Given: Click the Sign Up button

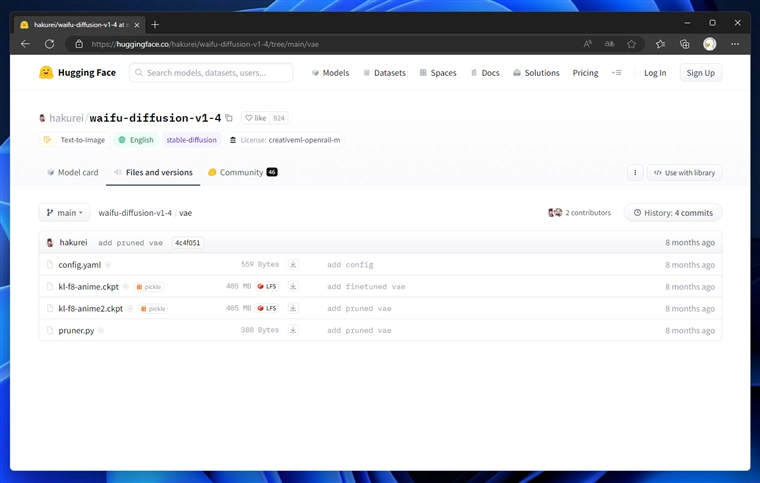Looking at the screenshot, I should 700,73.
